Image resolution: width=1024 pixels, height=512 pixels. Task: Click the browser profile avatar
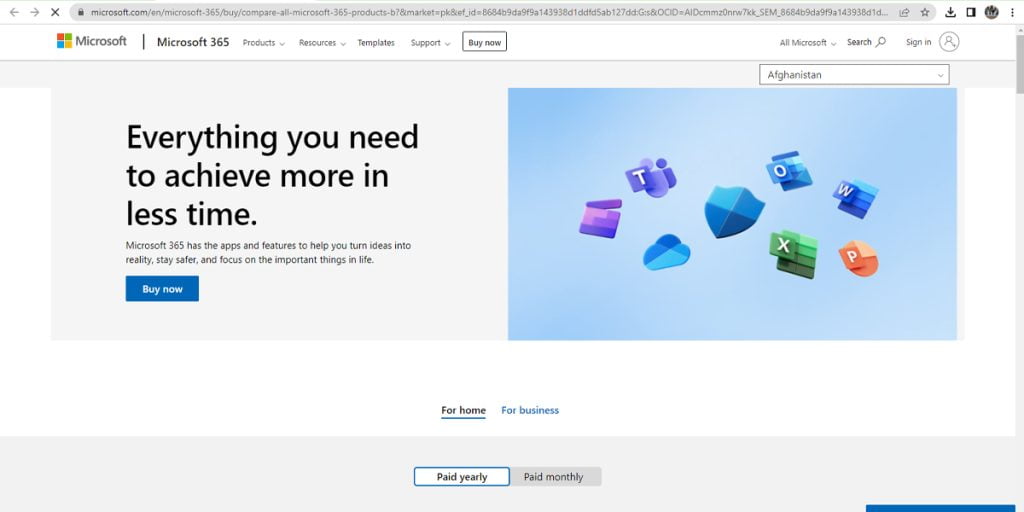tap(991, 12)
